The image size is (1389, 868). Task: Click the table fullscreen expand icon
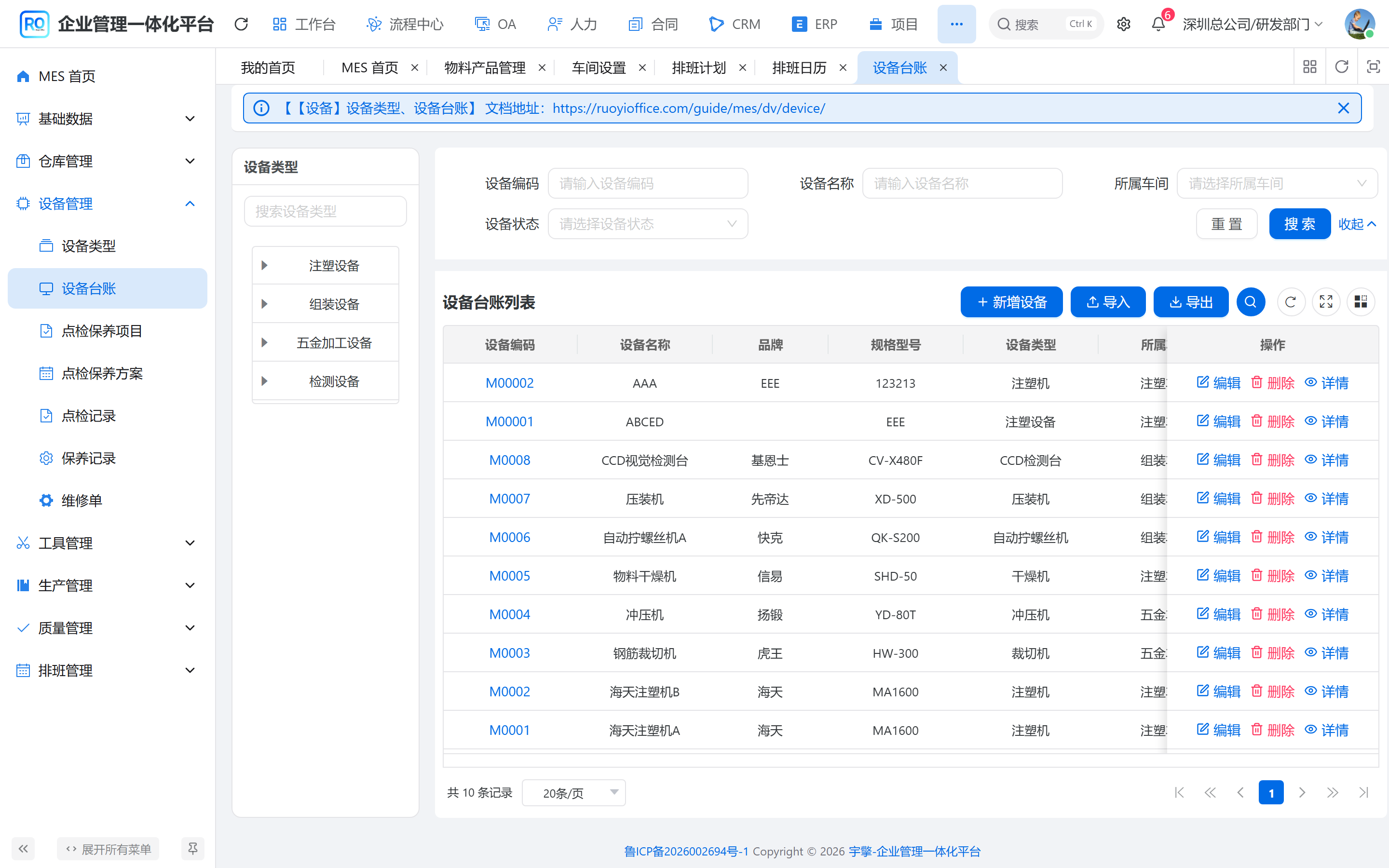pyautogui.click(x=1326, y=302)
